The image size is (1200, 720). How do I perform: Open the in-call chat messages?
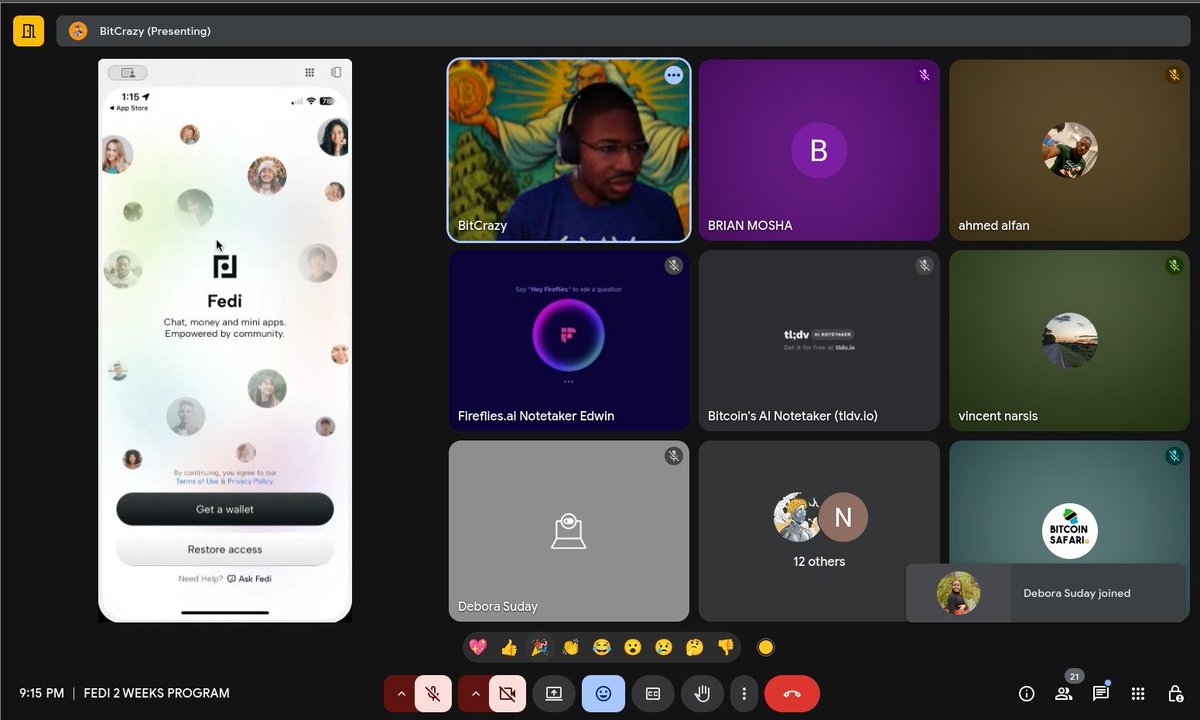tap(1101, 693)
